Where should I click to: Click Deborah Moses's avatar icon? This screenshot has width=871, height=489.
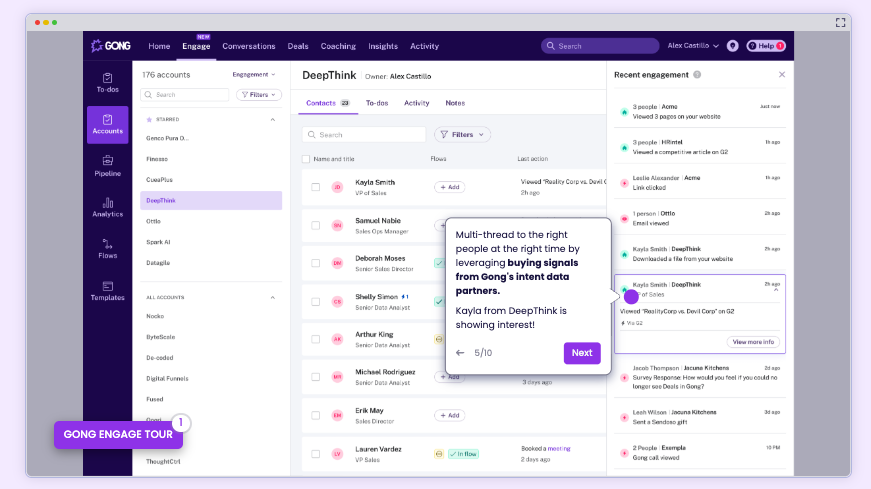[x=337, y=263]
